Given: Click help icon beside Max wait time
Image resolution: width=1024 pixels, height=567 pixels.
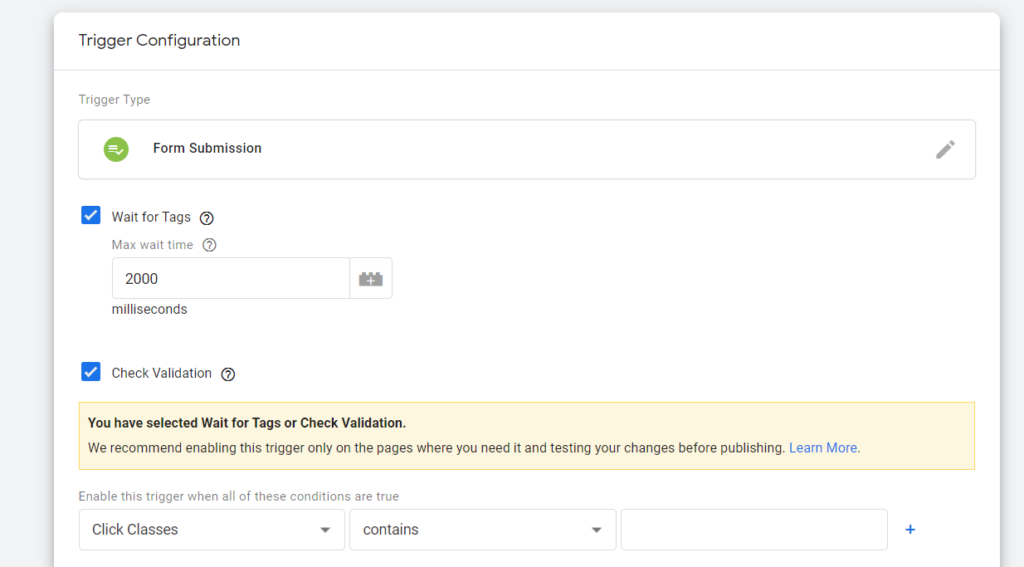Looking at the screenshot, I should (x=209, y=245).
